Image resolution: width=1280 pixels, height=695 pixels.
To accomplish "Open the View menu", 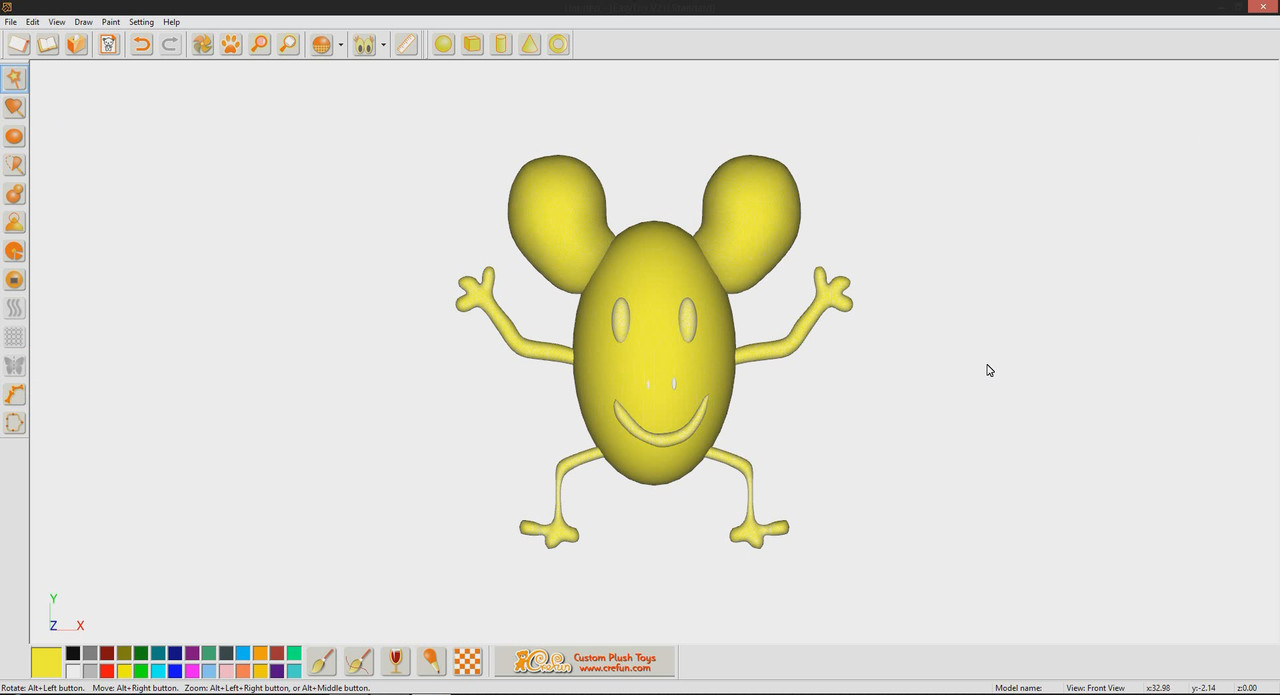I will (57, 22).
